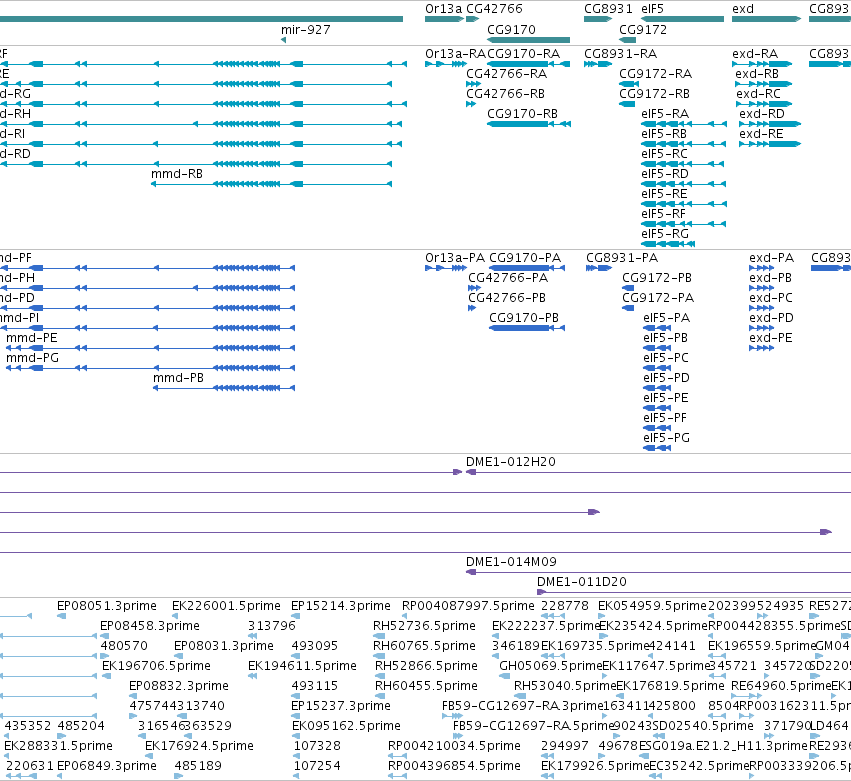
Task: Click the eIF5-RG transcript label
Action: tap(665, 234)
